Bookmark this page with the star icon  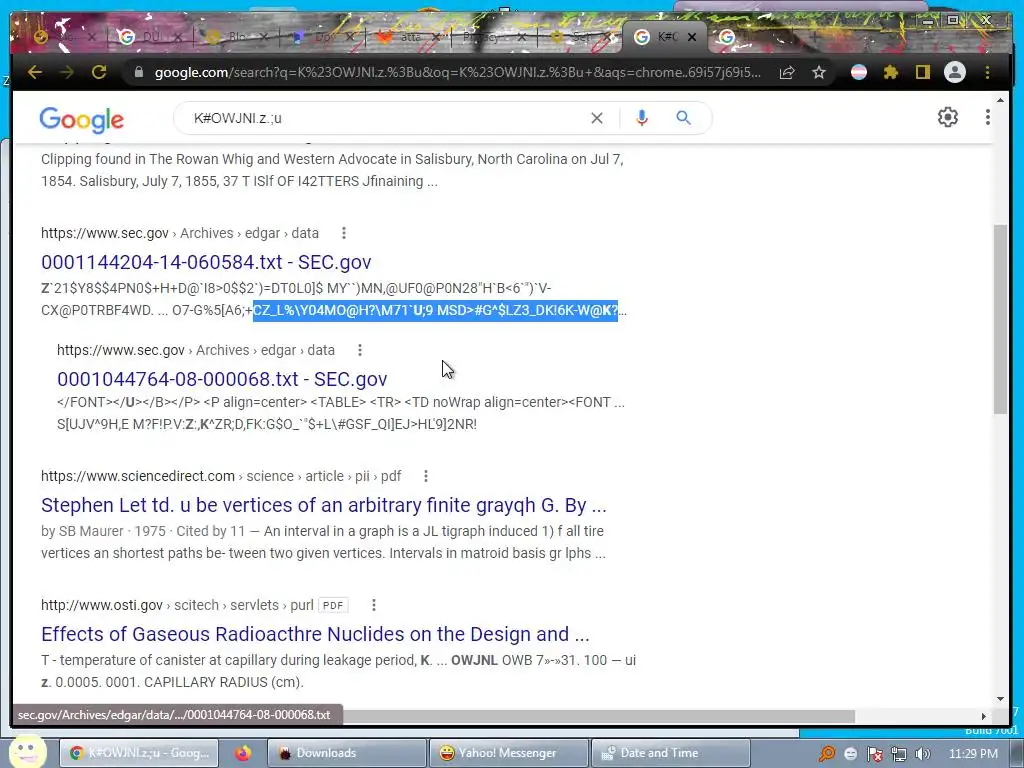pyautogui.click(x=819, y=72)
